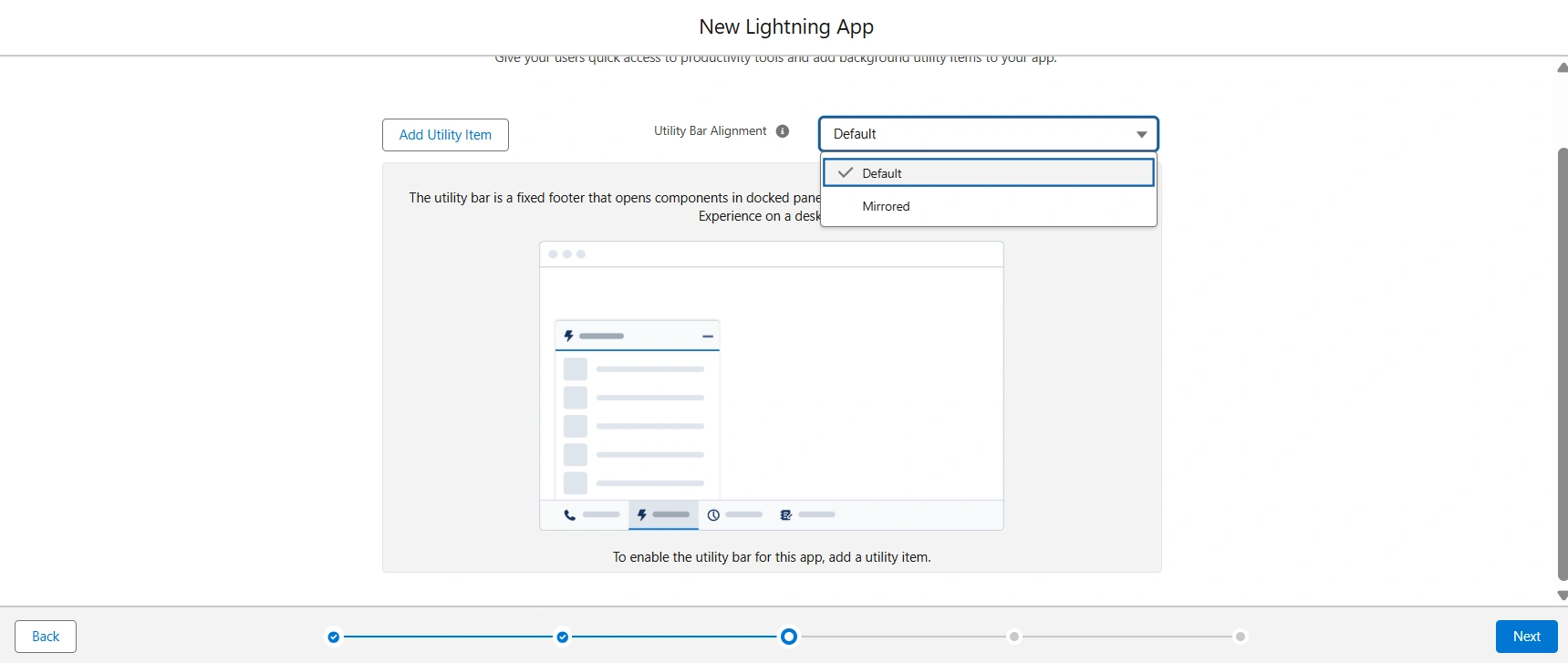Screen dimensions: 1568x663
Task: Click the vertical scrollbar thumb
Action: tap(1563, 363)
